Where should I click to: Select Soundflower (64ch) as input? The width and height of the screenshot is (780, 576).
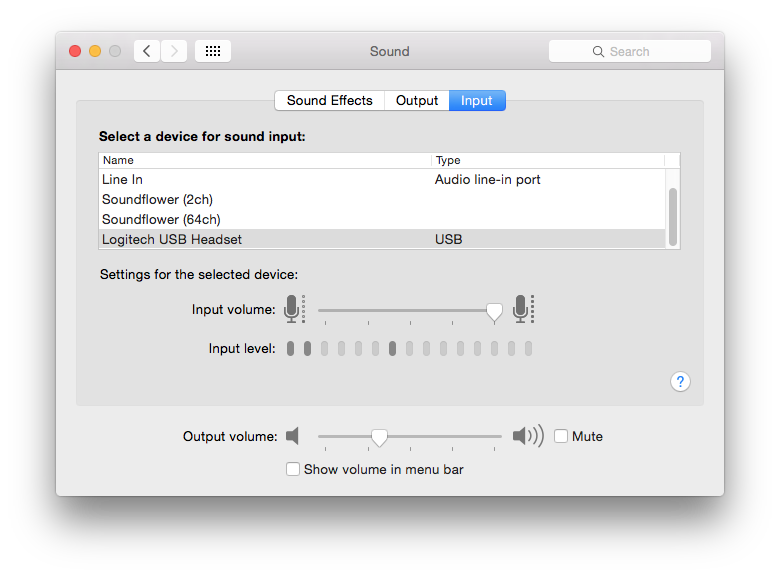pyautogui.click(x=382, y=219)
